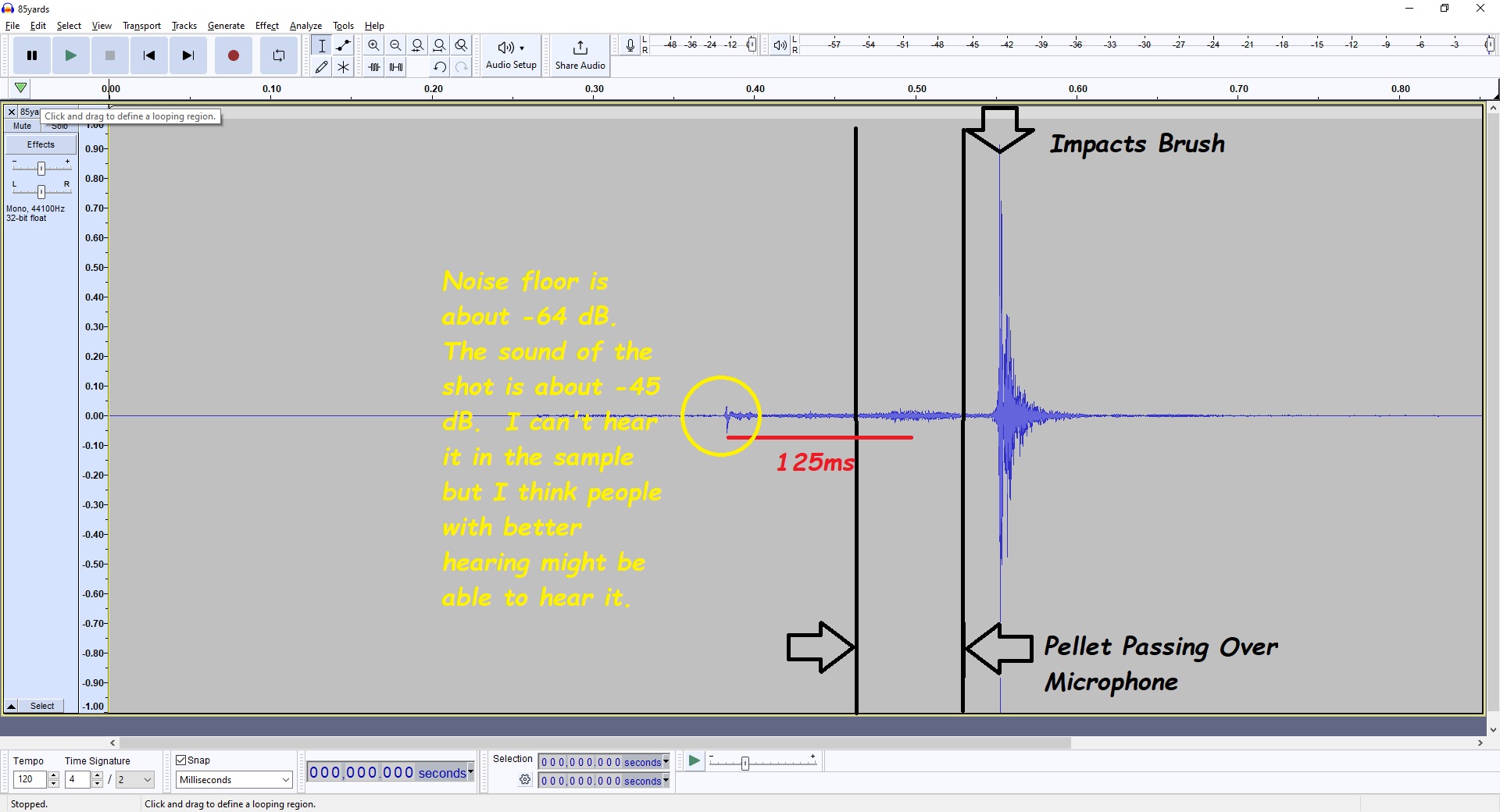Viewport: 1500px width, 812px height.
Task: Open the Select menu
Action: pos(69,26)
